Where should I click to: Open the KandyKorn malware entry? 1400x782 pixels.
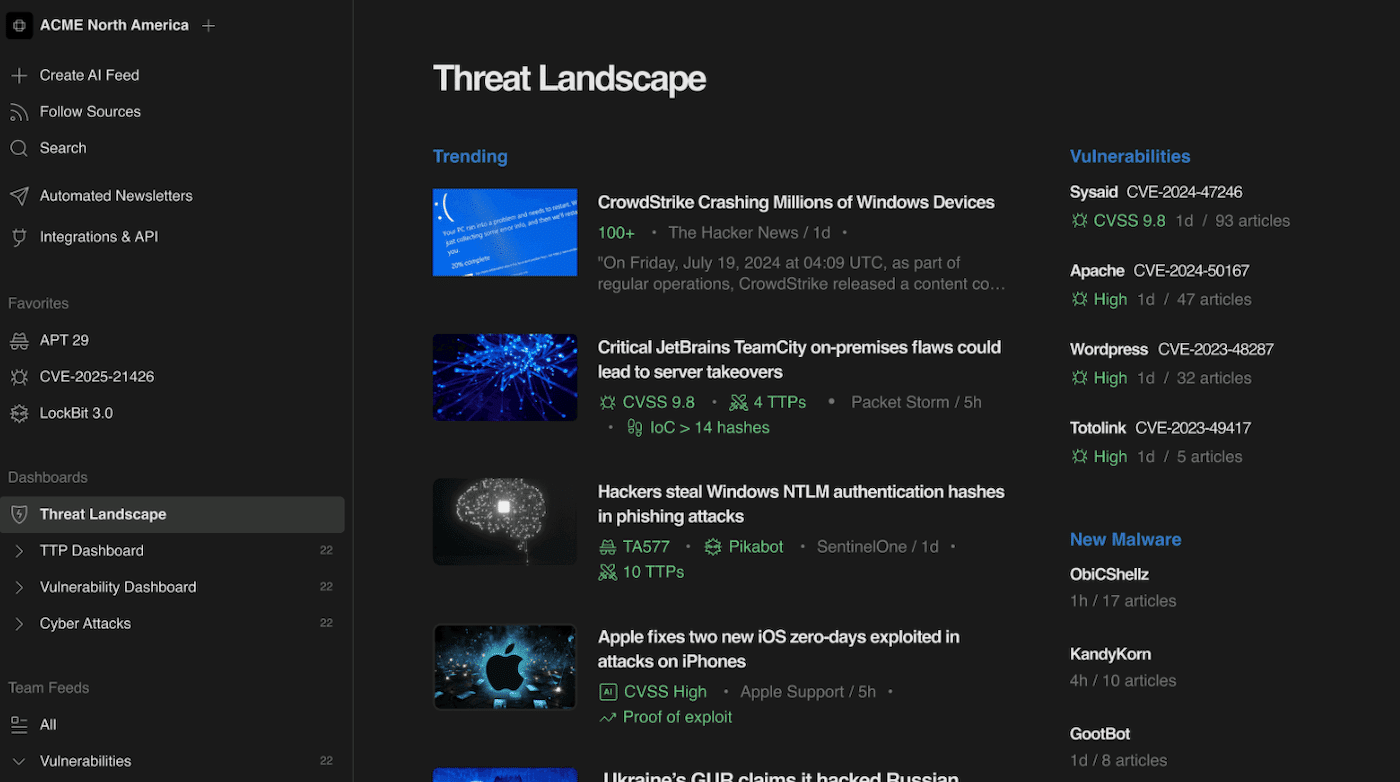[1110, 654]
